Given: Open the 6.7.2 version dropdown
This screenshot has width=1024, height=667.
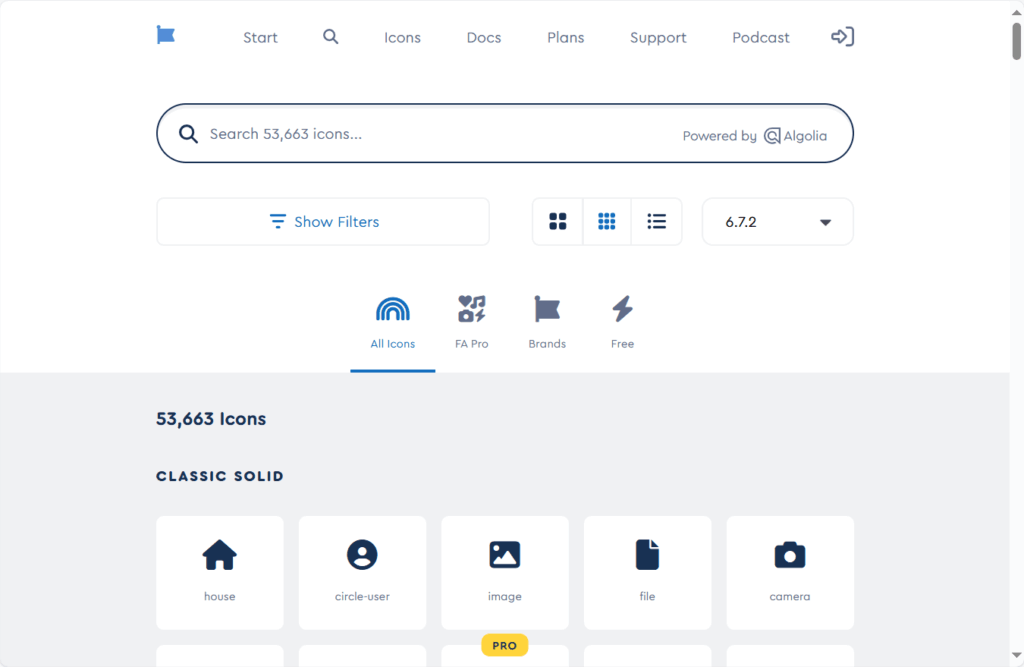Looking at the screenshot, I should 777,221.
